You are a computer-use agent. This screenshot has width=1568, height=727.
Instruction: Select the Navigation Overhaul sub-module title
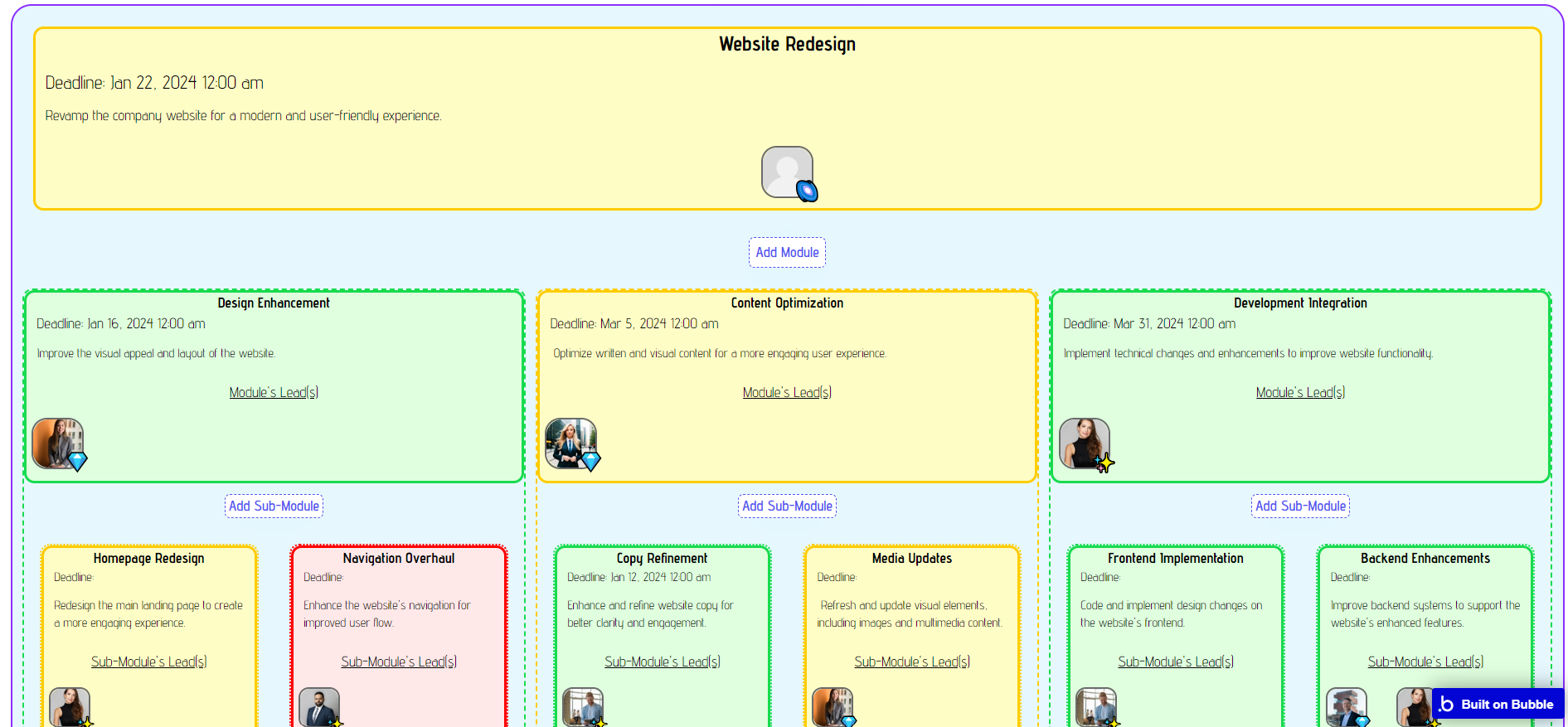(399, 559)
